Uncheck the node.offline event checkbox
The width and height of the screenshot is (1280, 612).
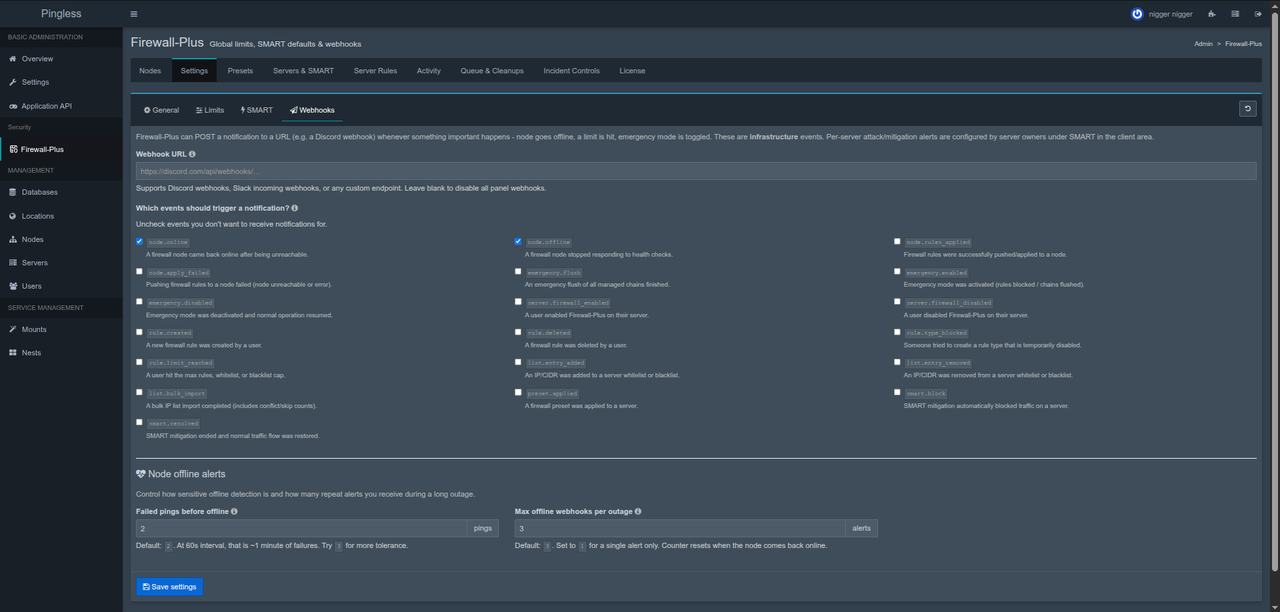[518, 241]
